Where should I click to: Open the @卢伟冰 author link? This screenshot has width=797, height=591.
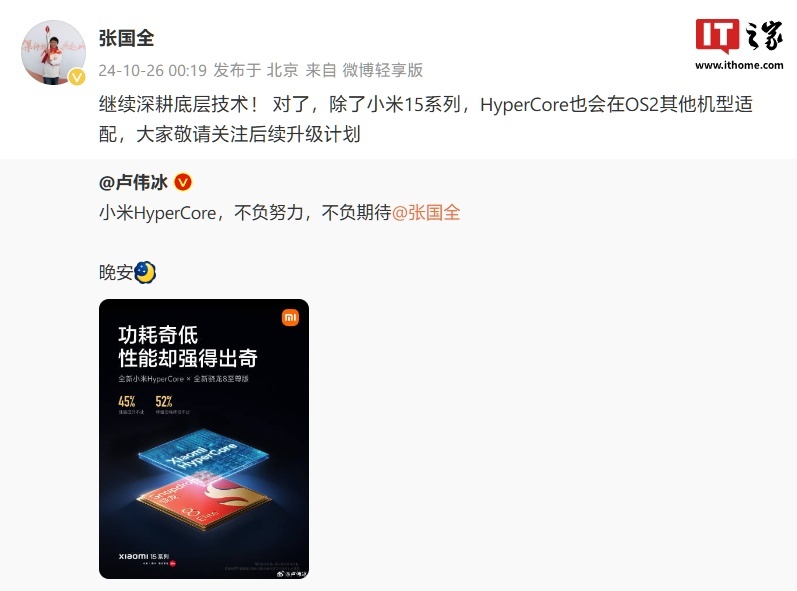point(133,182)
